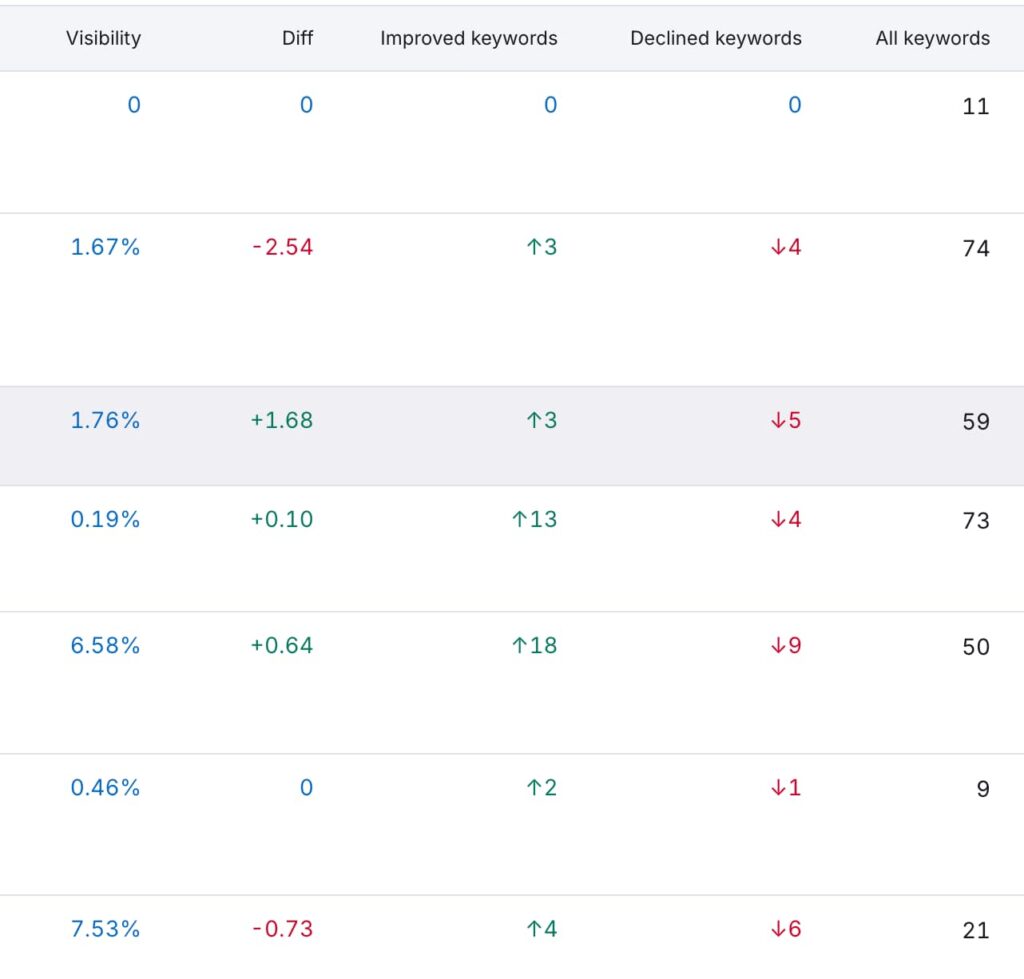Sort by the All keywords column header
The width and height of the screenshot is (1024, 979).
click(x=932, y=38)
